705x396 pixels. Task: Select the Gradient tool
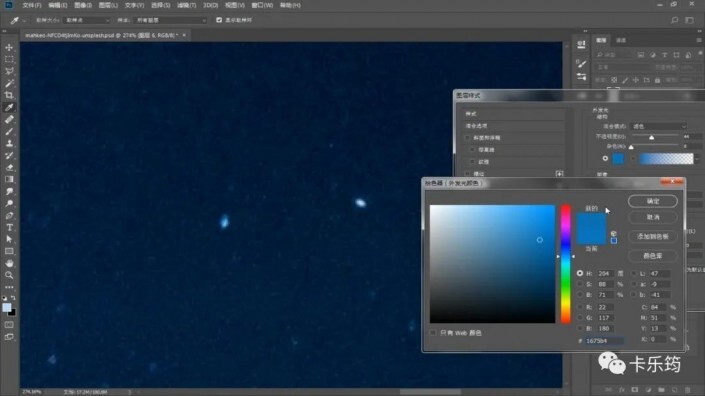tap(9, 179)
